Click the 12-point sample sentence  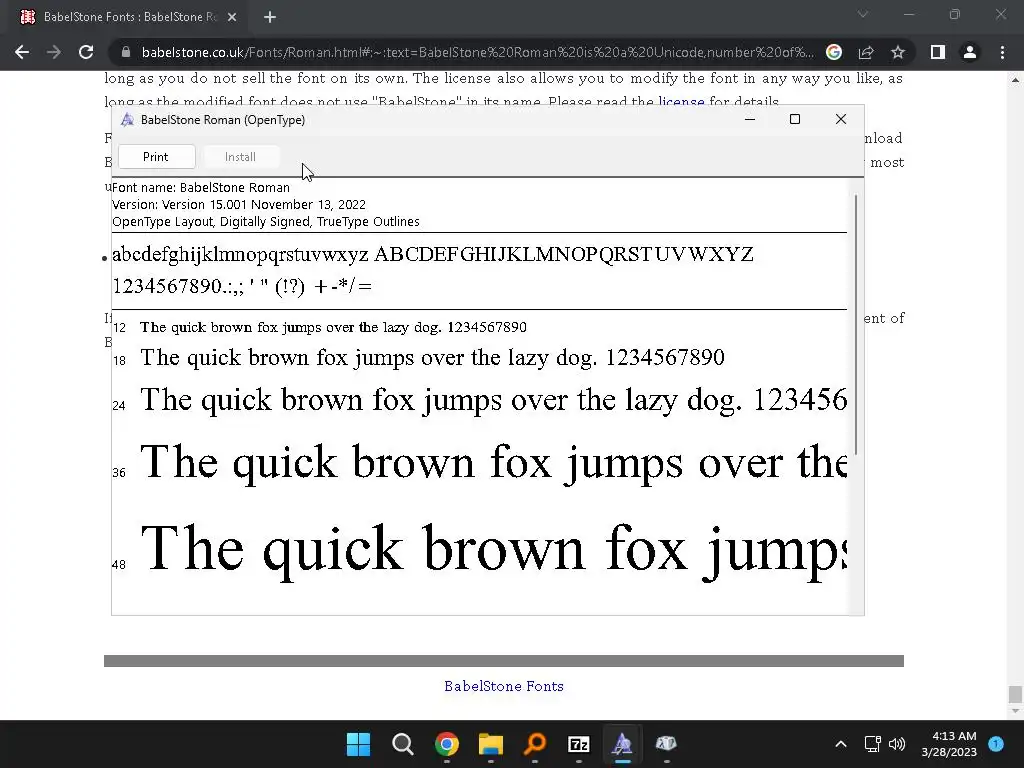tap(333, 327)
